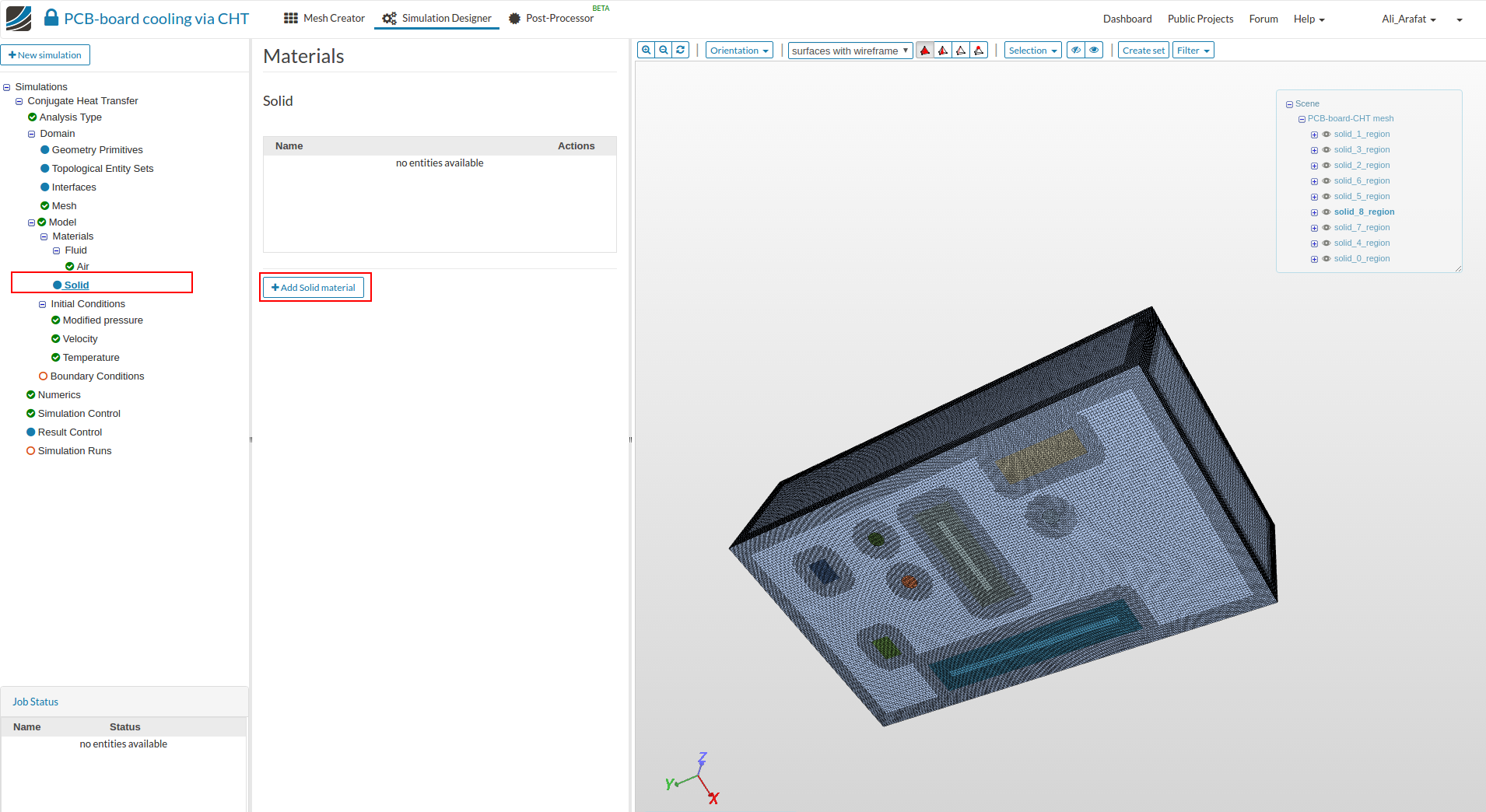Viewport: 1486px width, 812px height.
Task: Collapse the PCB-board-CHT mesh node
Action: pyautogui.click(x=1302, y=120)
